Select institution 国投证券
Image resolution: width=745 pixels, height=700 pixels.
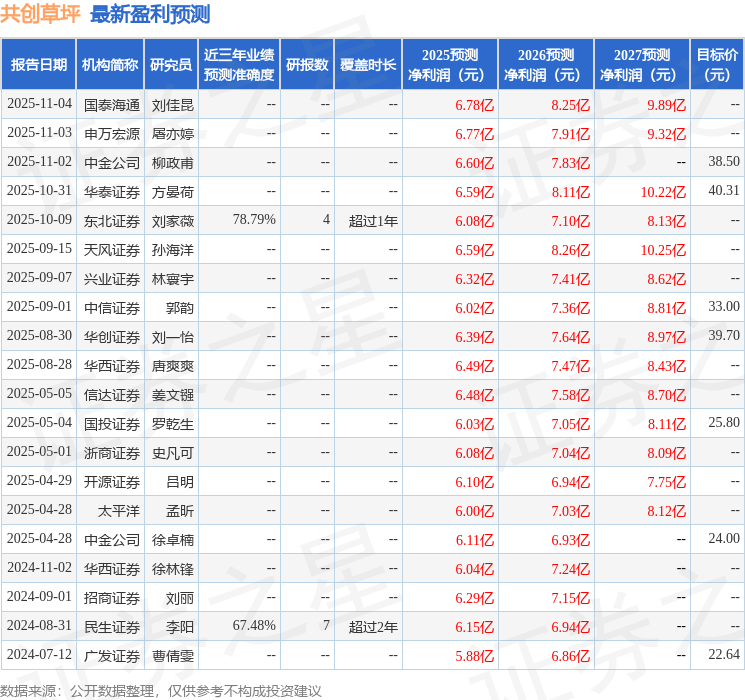[x=112, y=424]
